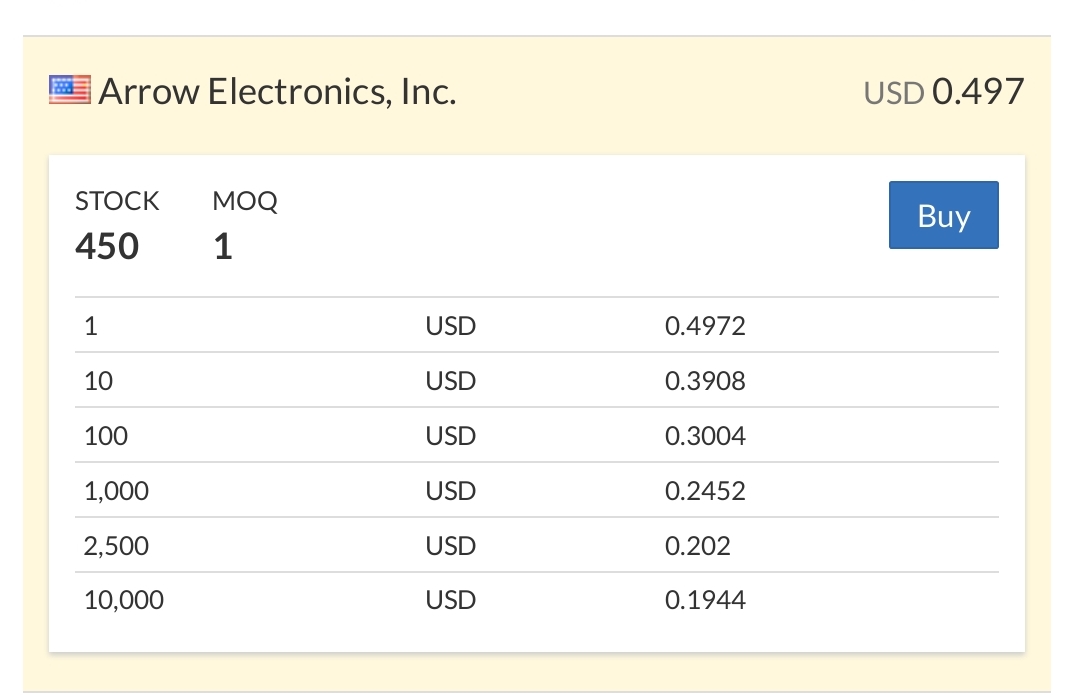The image size is (1076, 695).
Task: Select the 1,000 quantity row
Action: [x=537, y=490]
